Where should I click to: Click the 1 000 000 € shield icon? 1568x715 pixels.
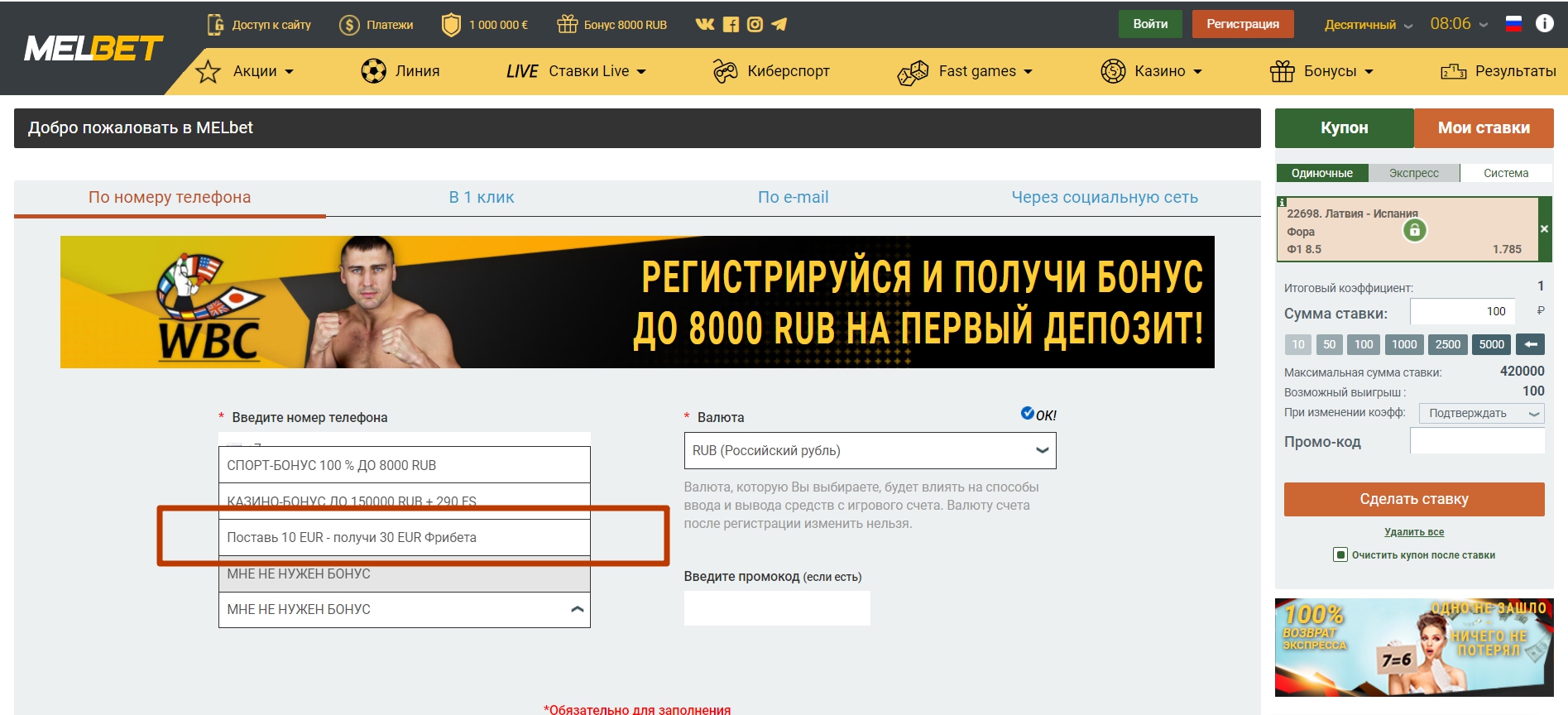click(x=451, y=25)
